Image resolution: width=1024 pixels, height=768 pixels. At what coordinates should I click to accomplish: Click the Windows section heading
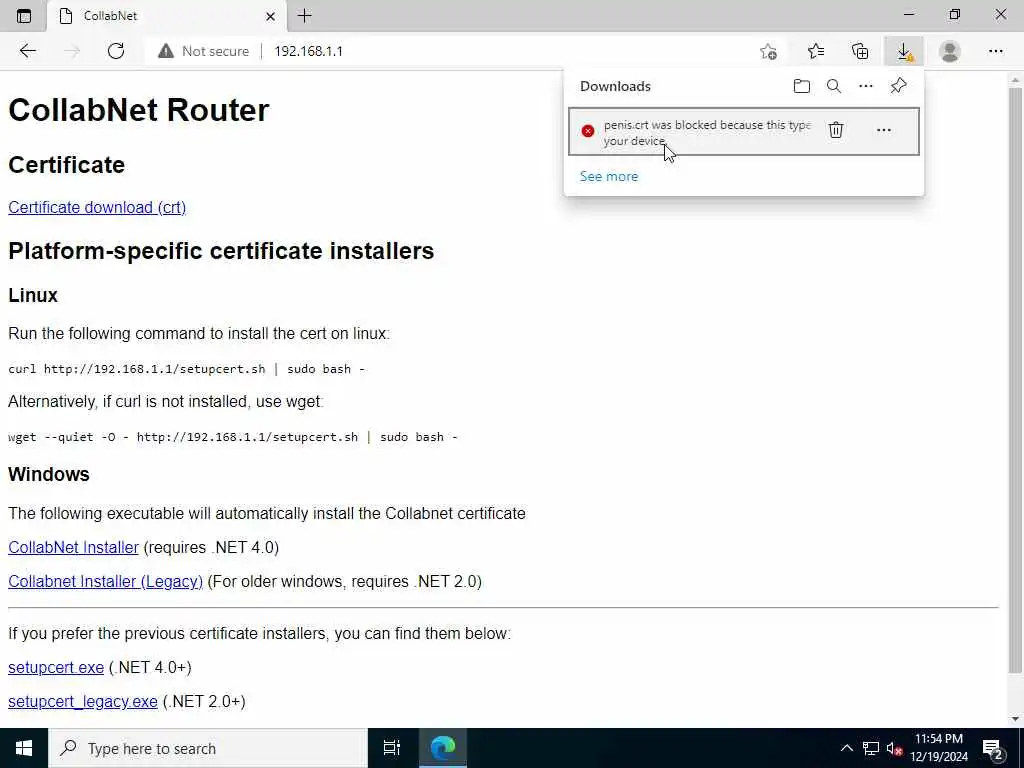click(48, 474)
